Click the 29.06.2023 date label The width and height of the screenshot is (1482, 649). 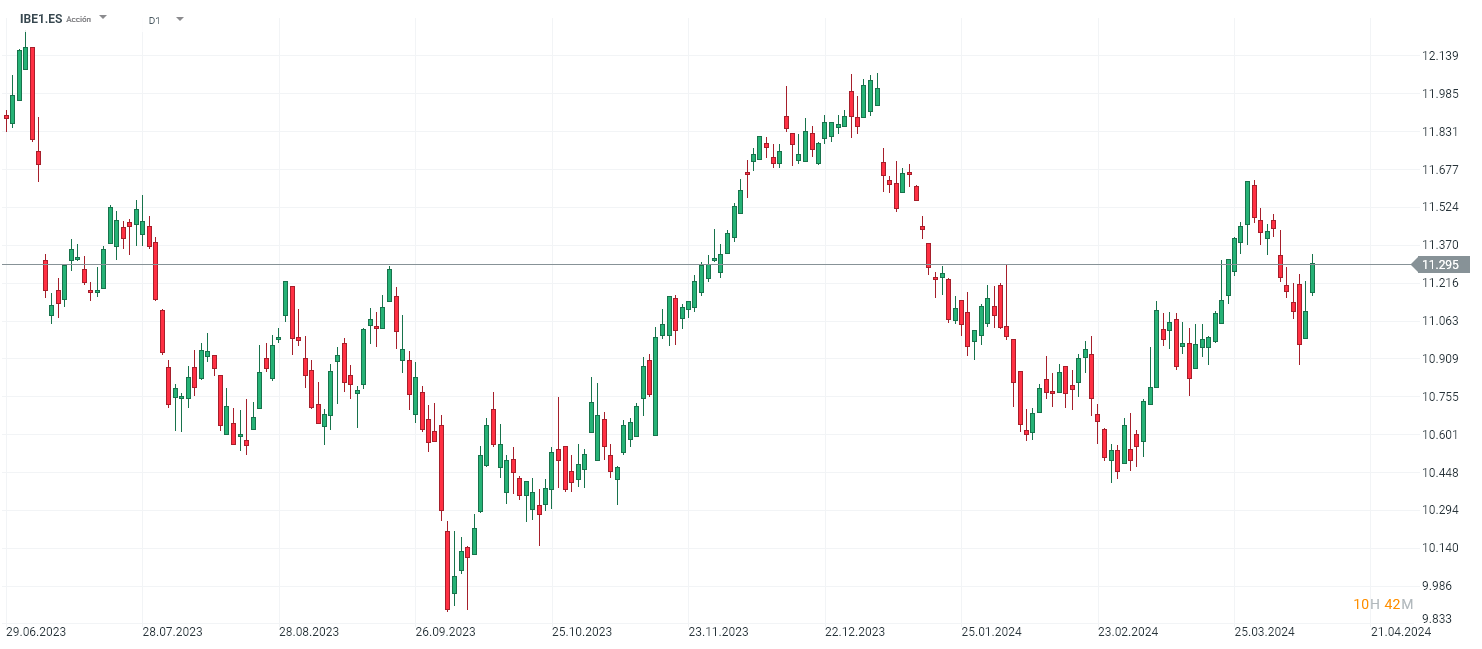36,632
